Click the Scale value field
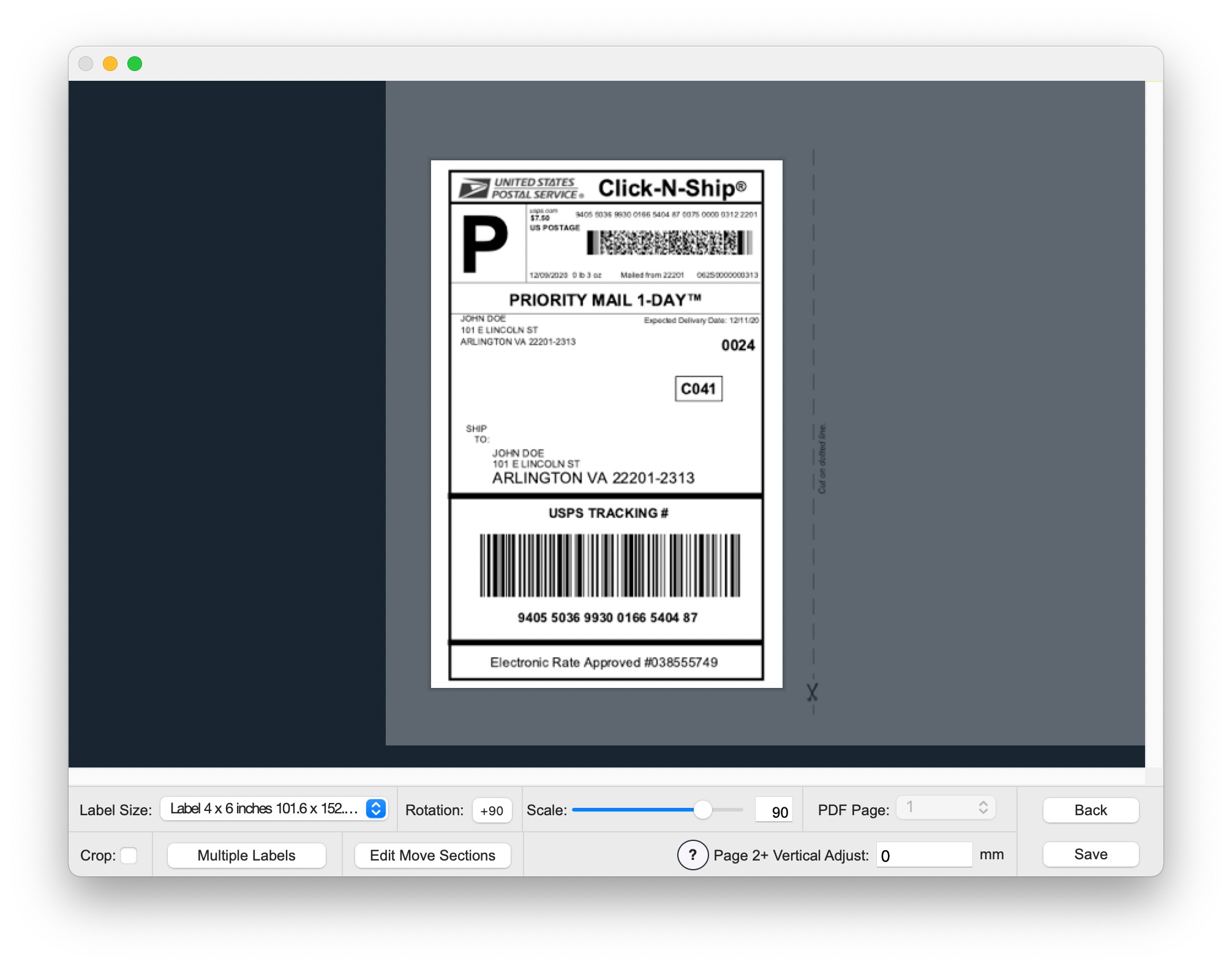Image resolution: width=1232 pixels, height=967 pixels. coord(774,811)
